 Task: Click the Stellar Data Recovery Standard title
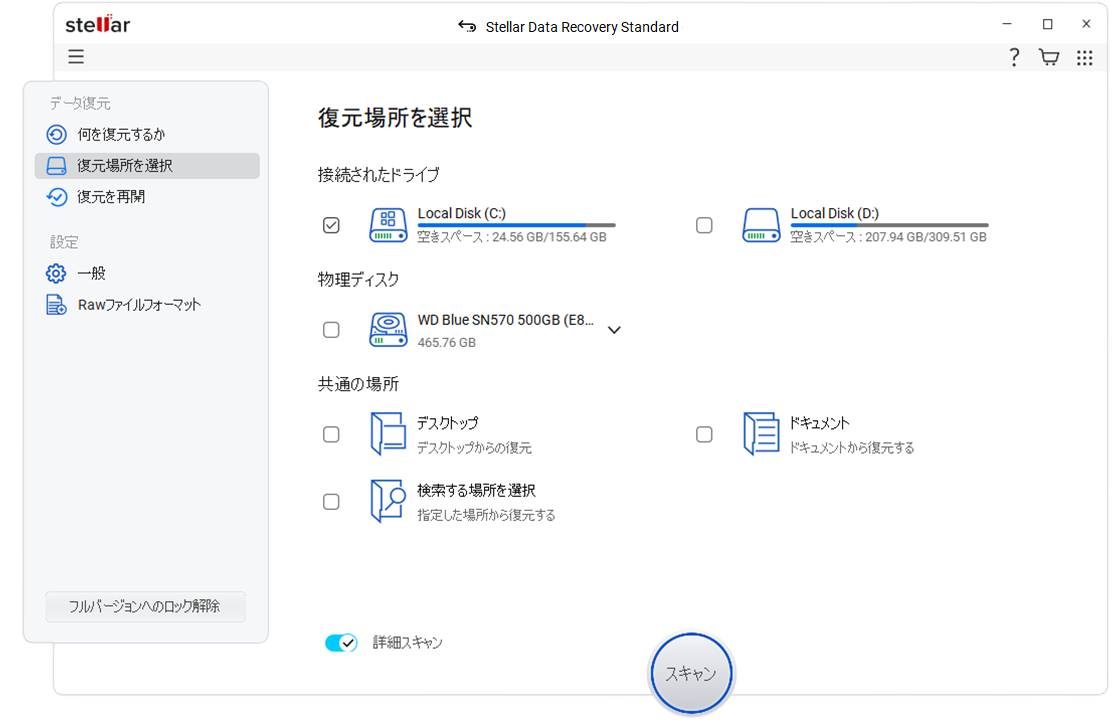(x=582, y=27)
